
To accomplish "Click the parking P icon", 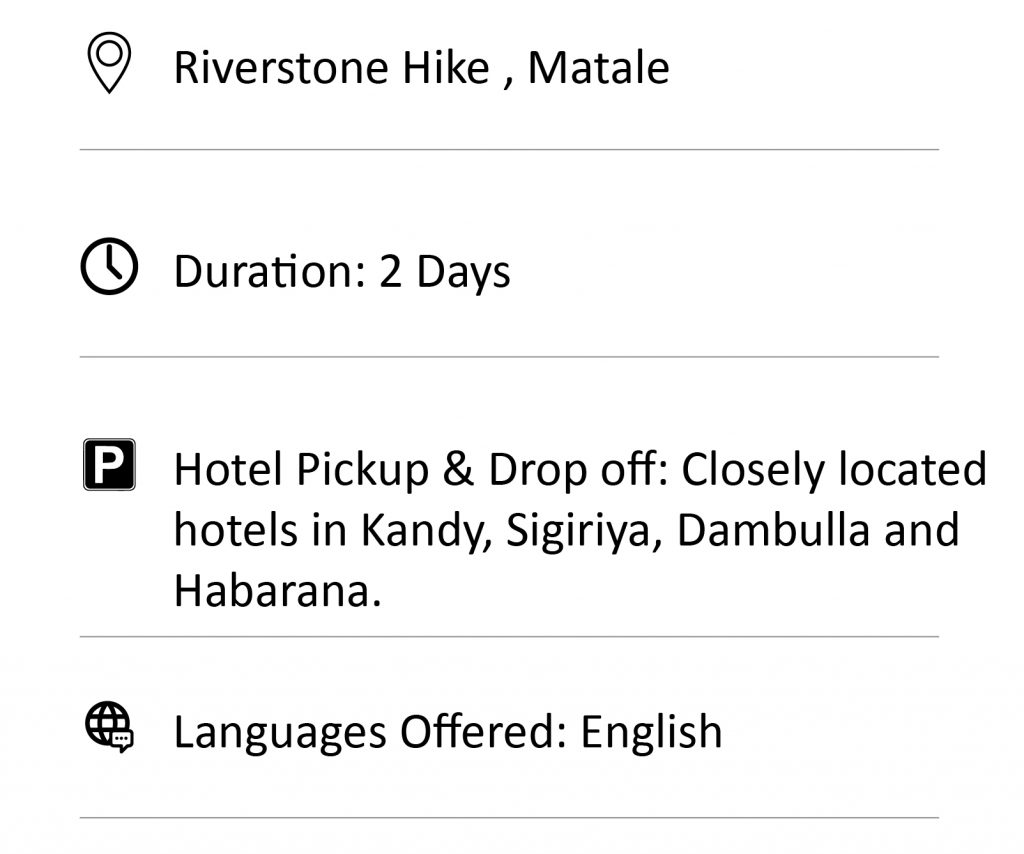I will point(109,464).
